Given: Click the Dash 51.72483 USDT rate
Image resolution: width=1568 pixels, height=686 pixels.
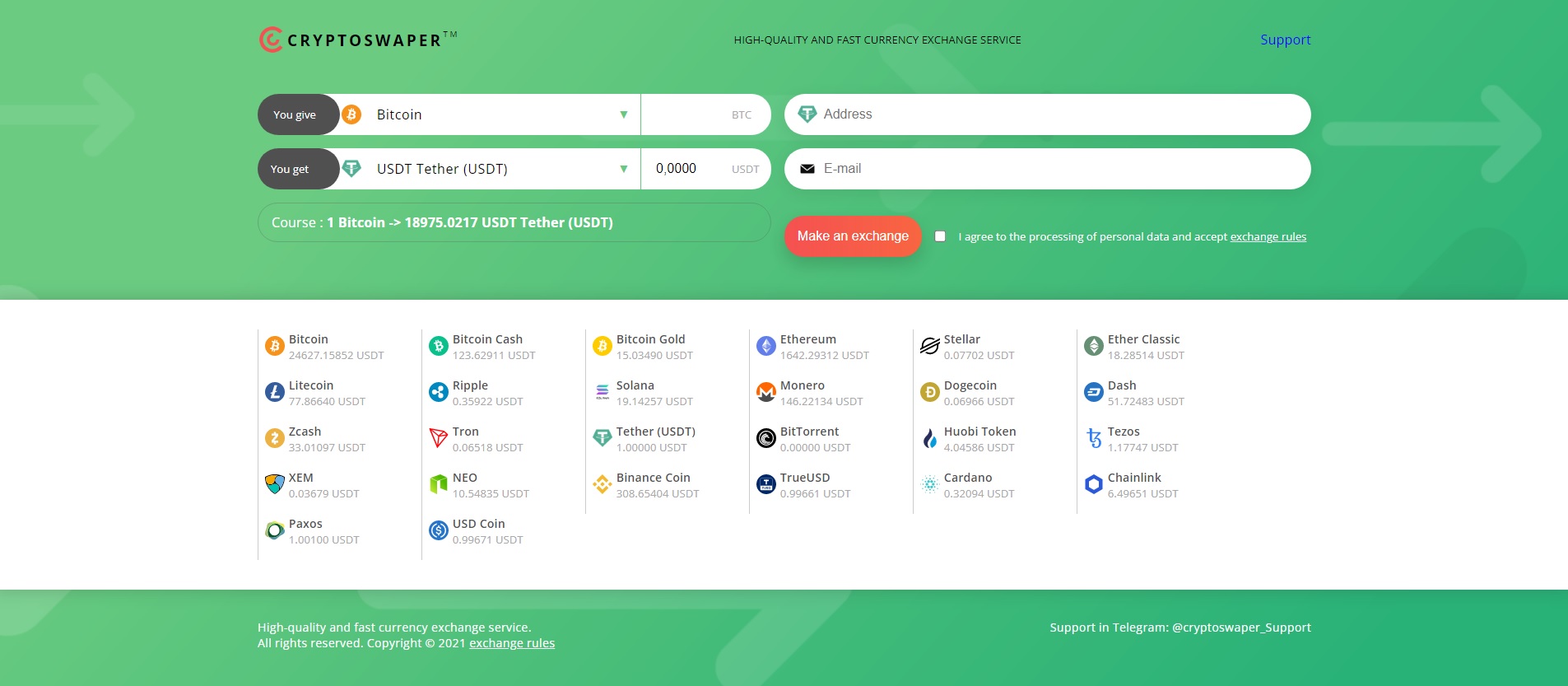Looking at the screenshot, I should point(1146,402).
